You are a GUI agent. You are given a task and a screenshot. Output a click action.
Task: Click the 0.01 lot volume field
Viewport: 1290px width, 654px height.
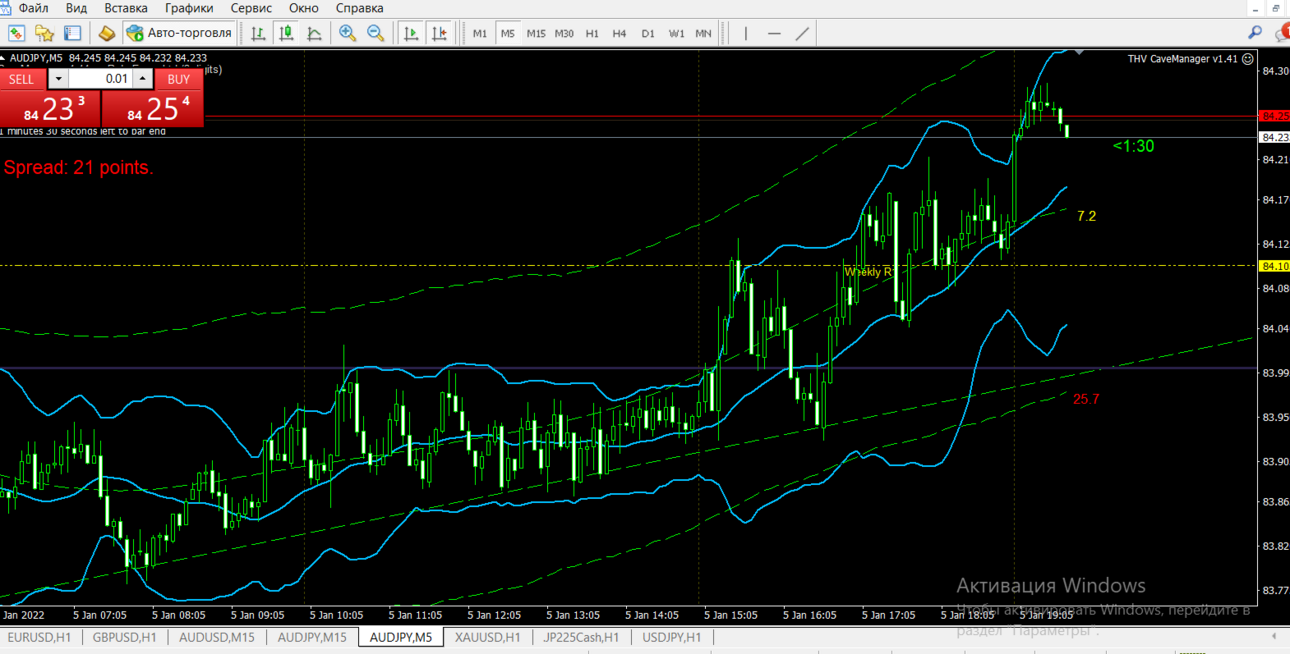click(x=100, y=79)
